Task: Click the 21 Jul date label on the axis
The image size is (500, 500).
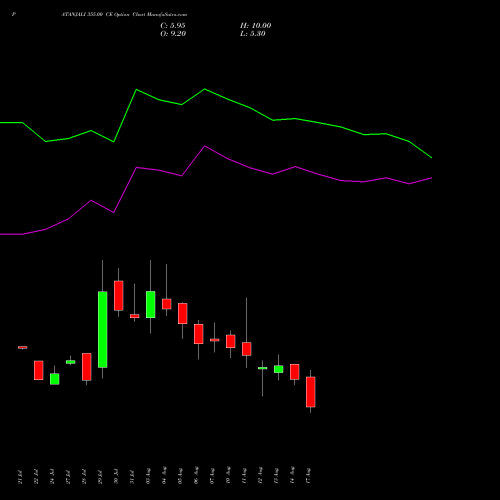Action: pyautogui.click(x=20, y=476)
